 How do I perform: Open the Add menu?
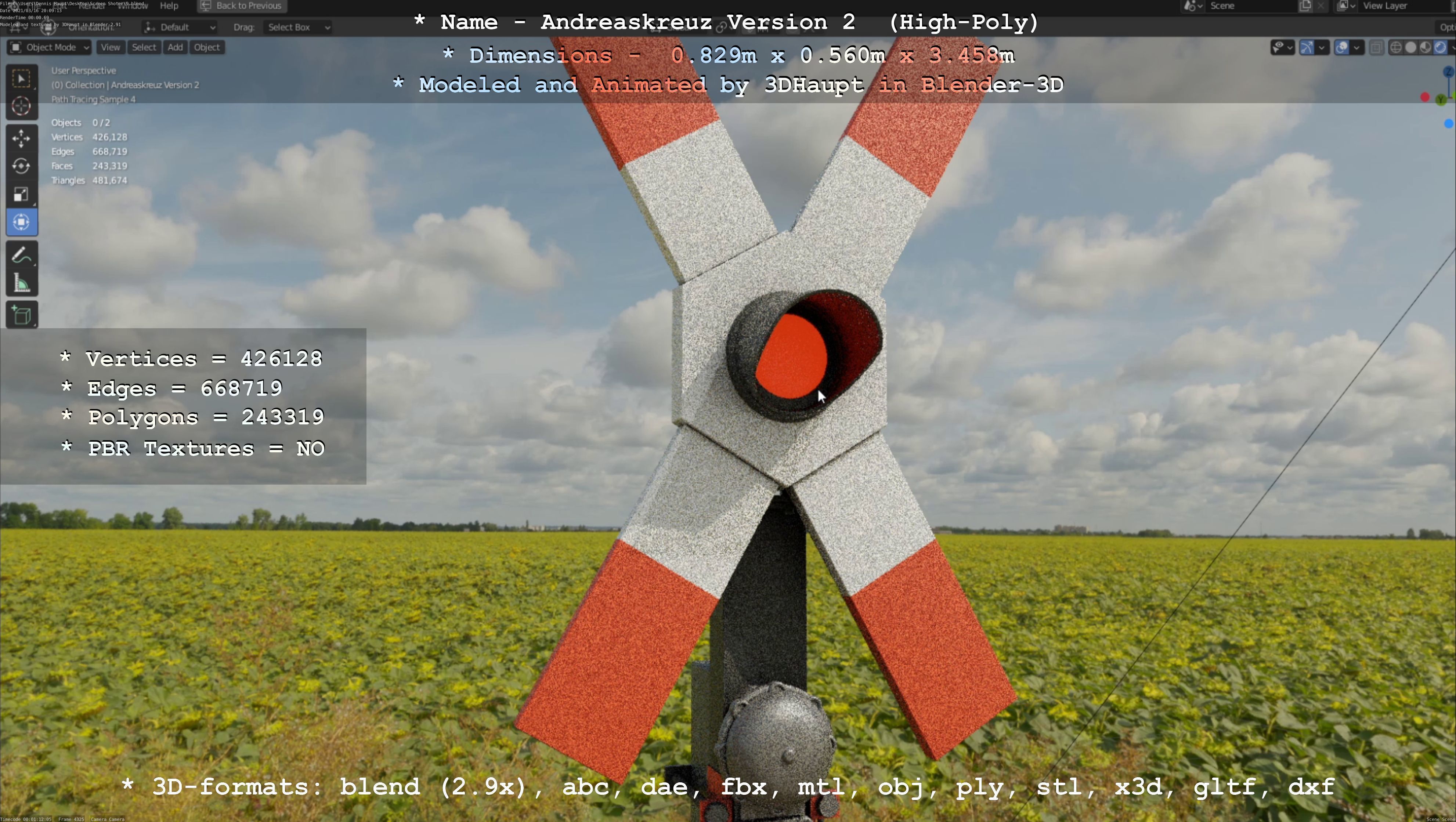point(175,47)
